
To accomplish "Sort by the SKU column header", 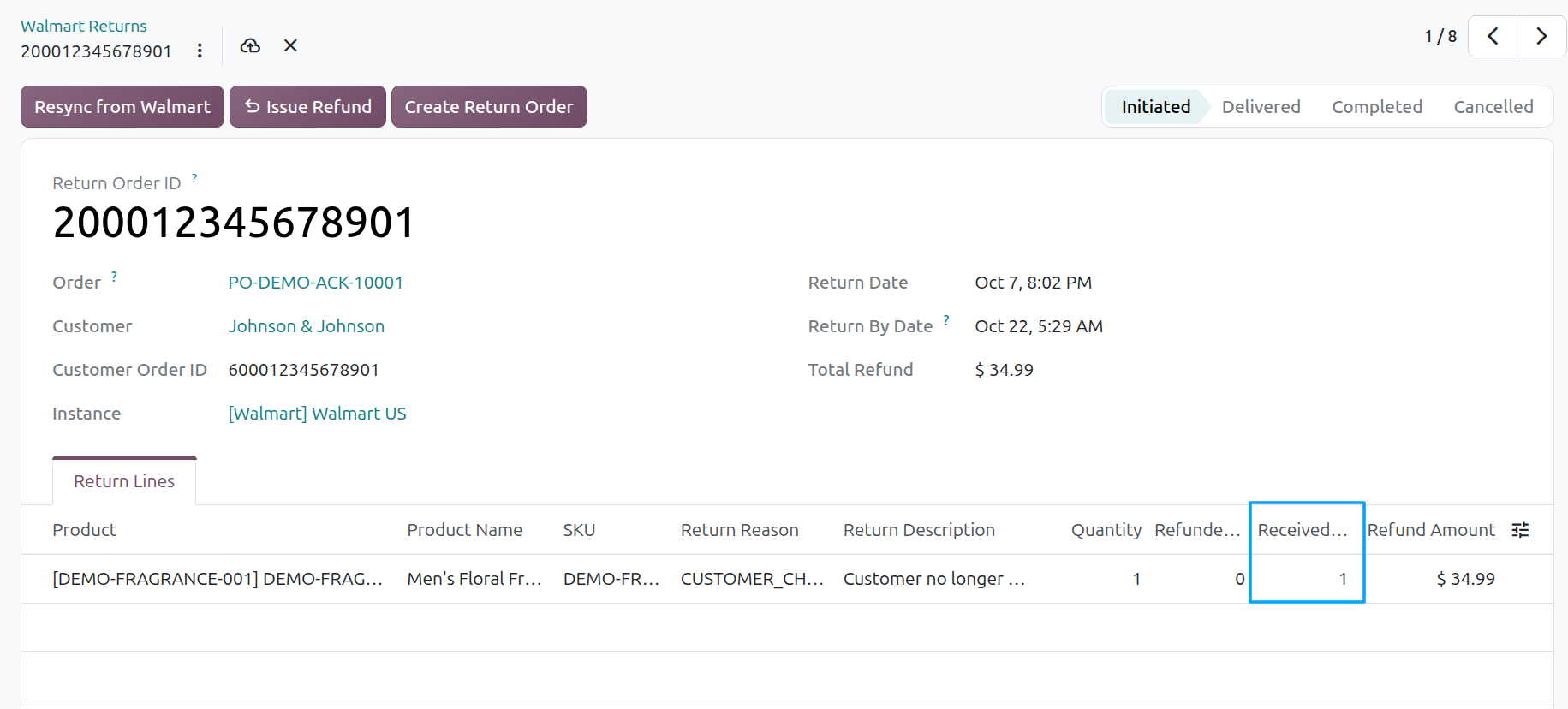I will 579,530.
